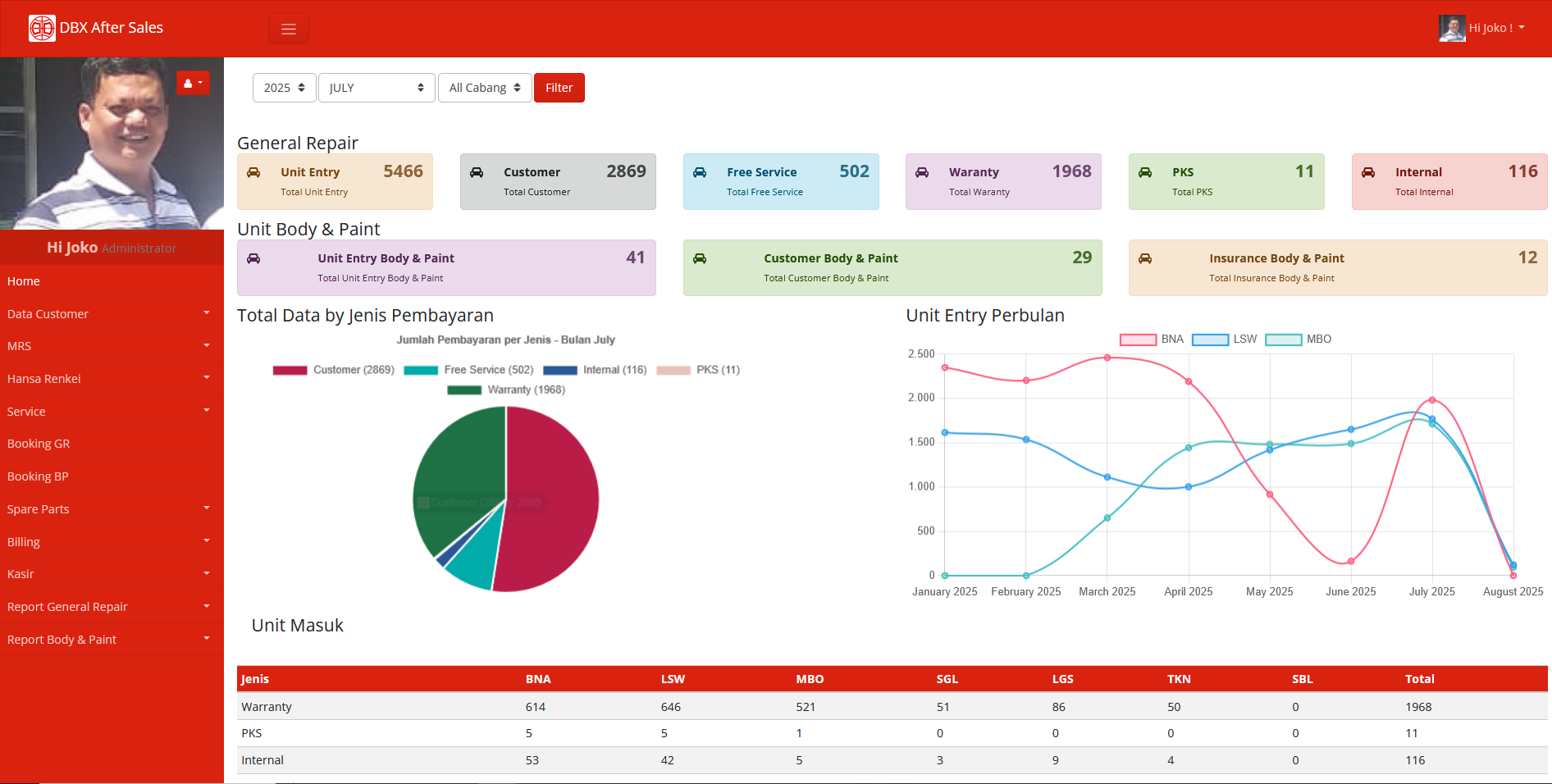Click the hamburger menu toggle button

[288, 29]
